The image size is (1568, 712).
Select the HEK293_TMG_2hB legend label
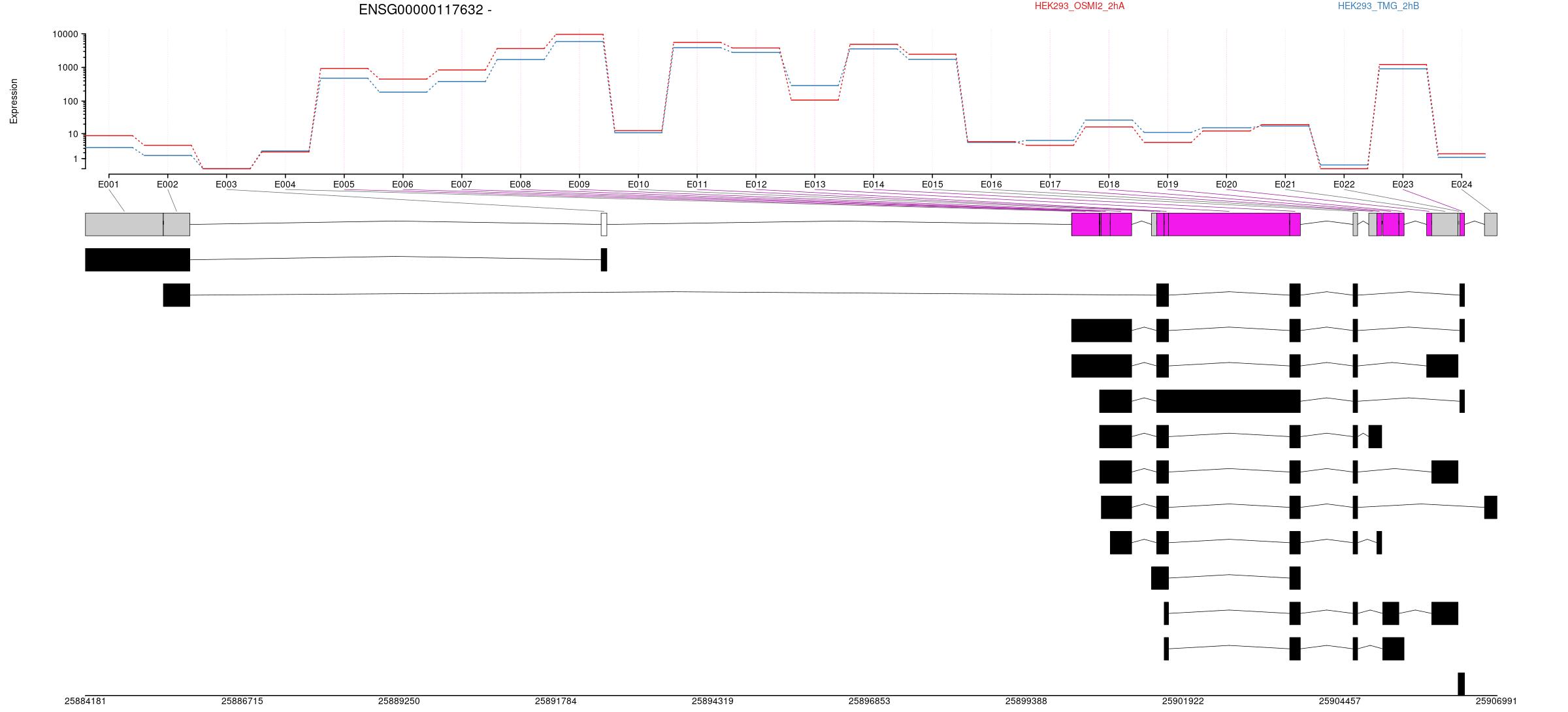coord(1378,6)
